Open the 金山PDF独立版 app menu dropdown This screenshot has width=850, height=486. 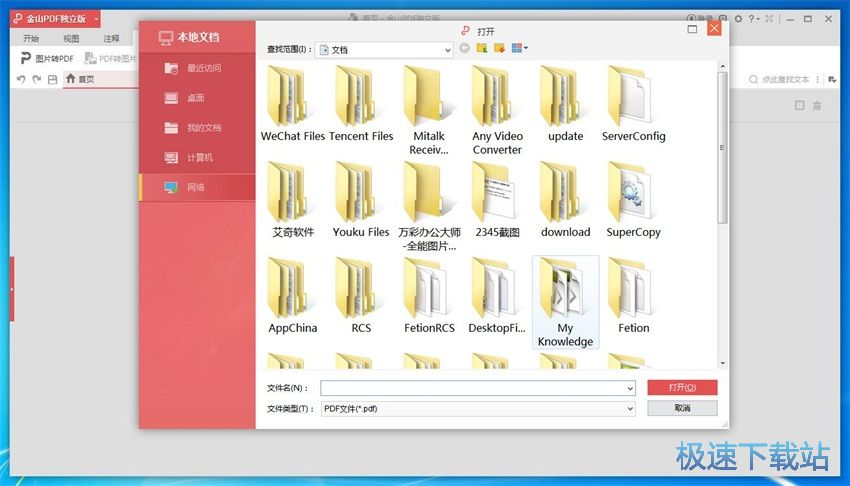click(x=96, y=18)
